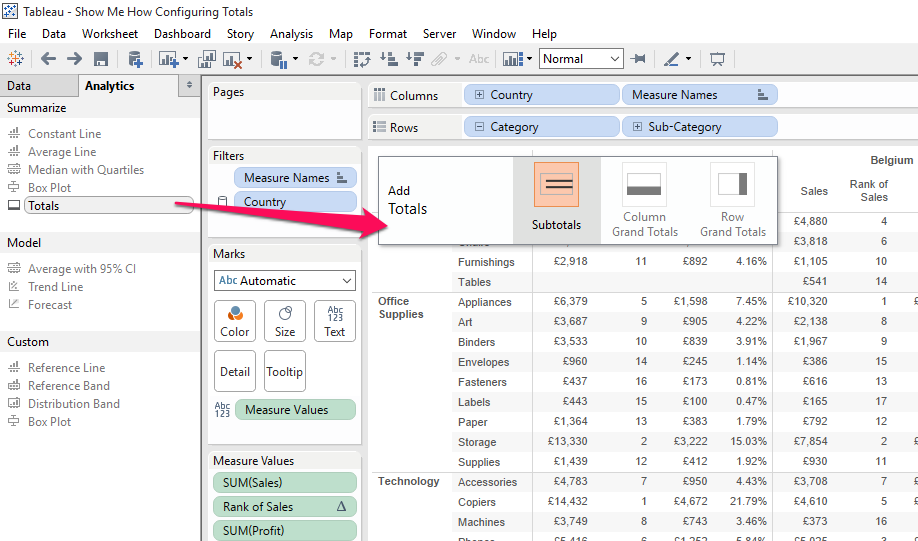Select Trend Line under Model
The image size is (918, 541).
(x=56, y=287)
